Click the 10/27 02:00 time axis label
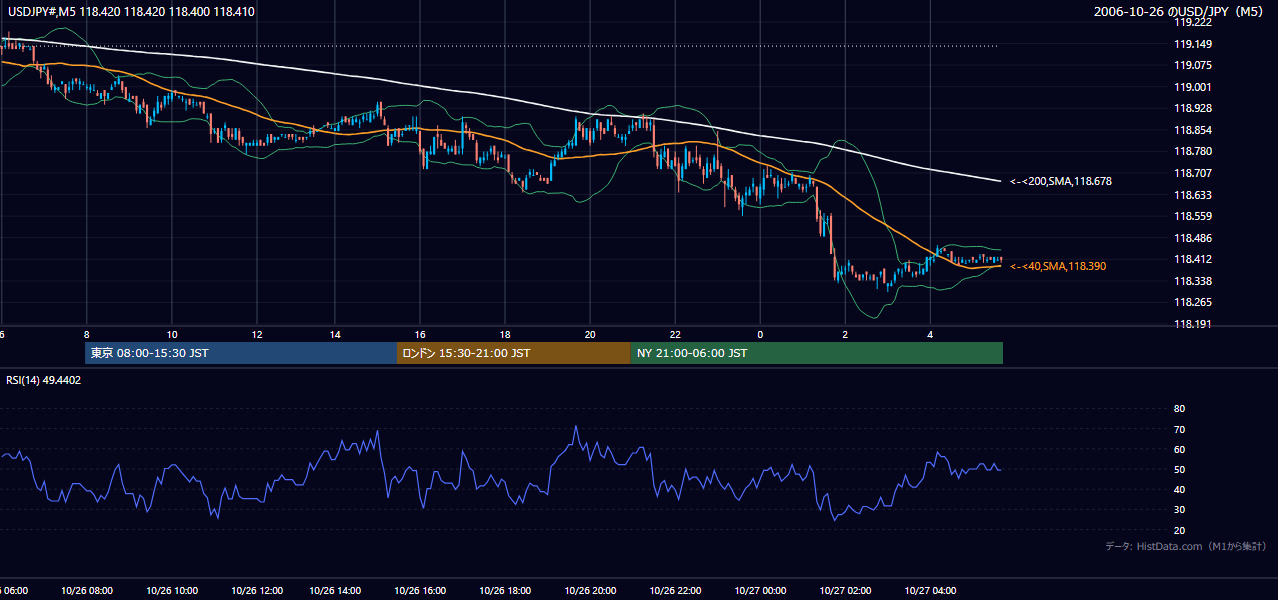1278x600 pixels. [846, 591]
